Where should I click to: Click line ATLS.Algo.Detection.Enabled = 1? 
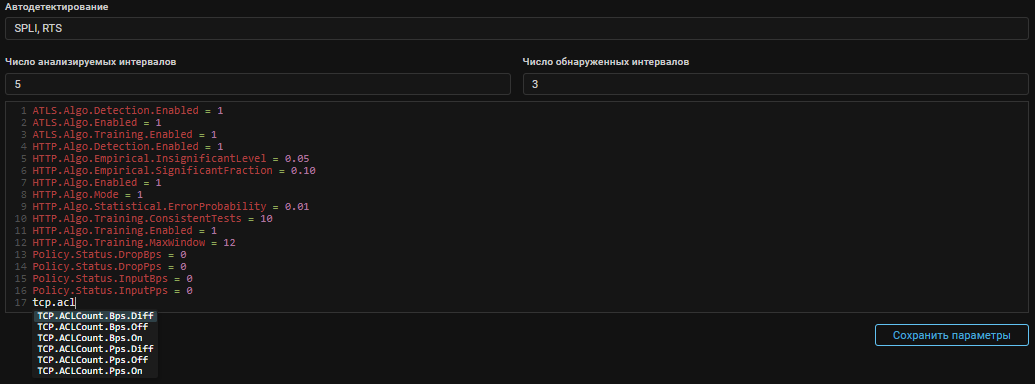(128, 110)
